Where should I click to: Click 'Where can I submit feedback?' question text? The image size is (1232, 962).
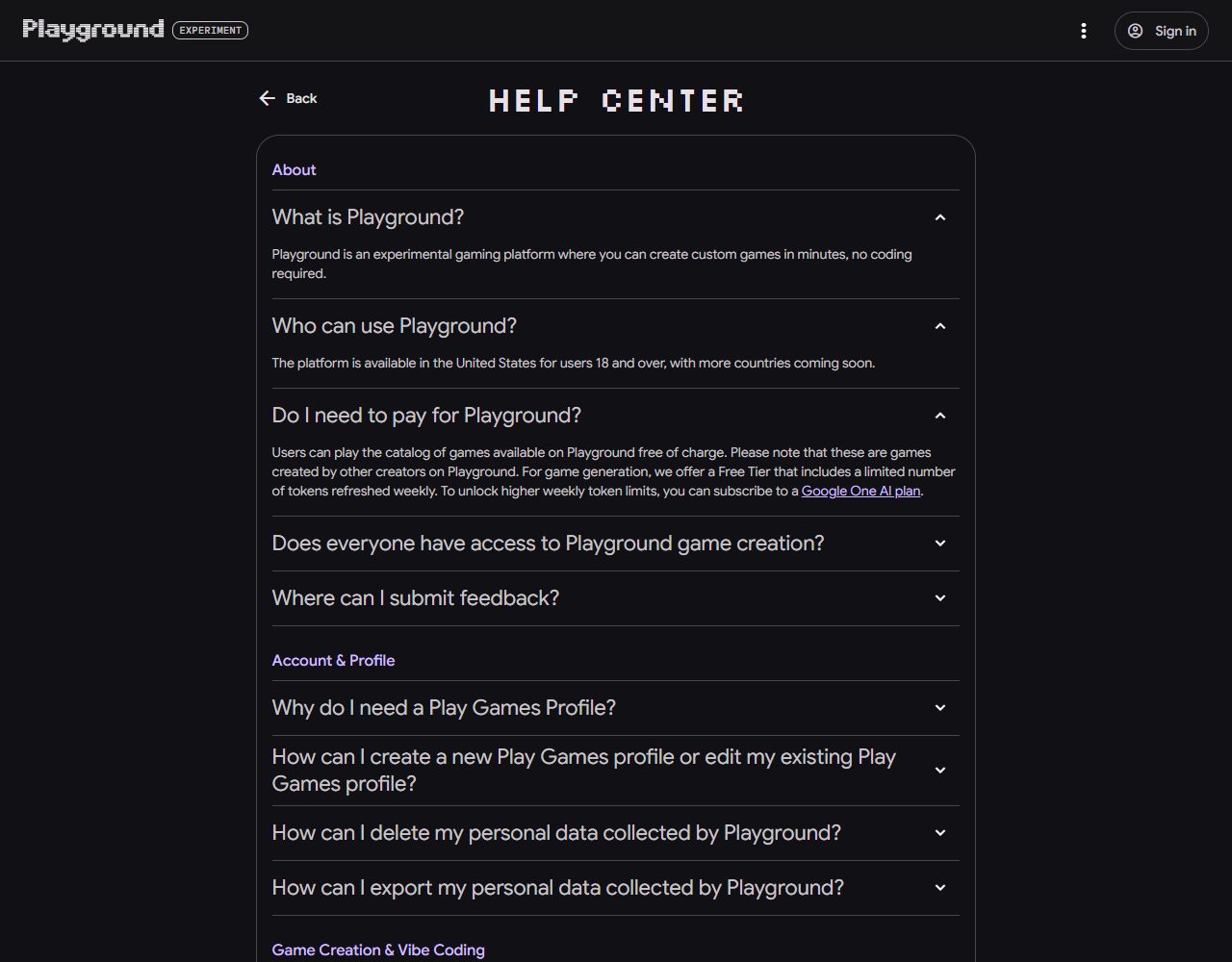(416, 598)
